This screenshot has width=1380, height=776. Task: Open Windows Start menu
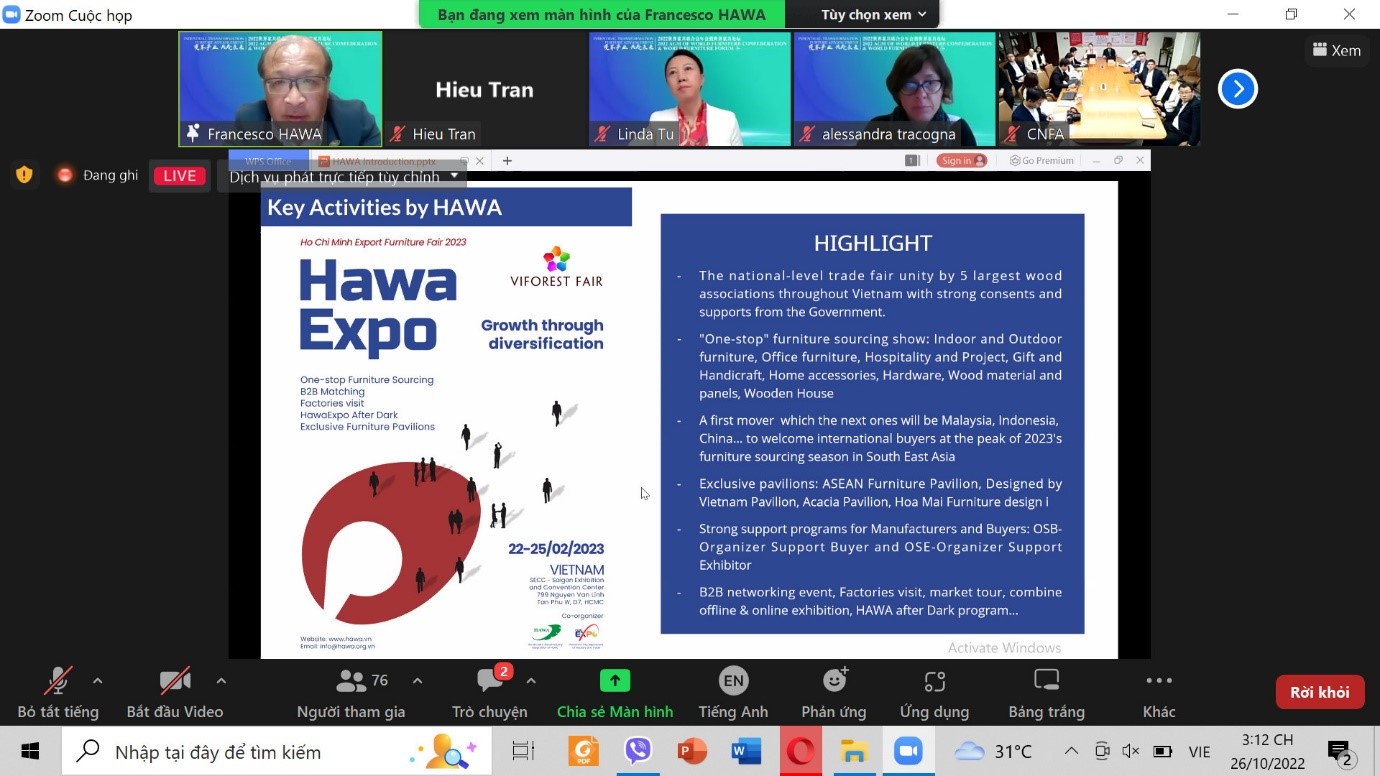click(30, 751)
